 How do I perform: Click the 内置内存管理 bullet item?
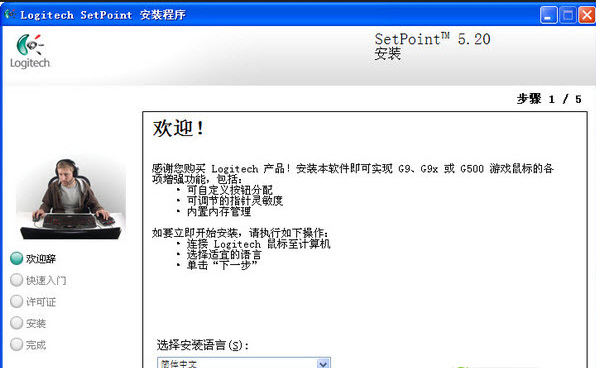[219, 211]
